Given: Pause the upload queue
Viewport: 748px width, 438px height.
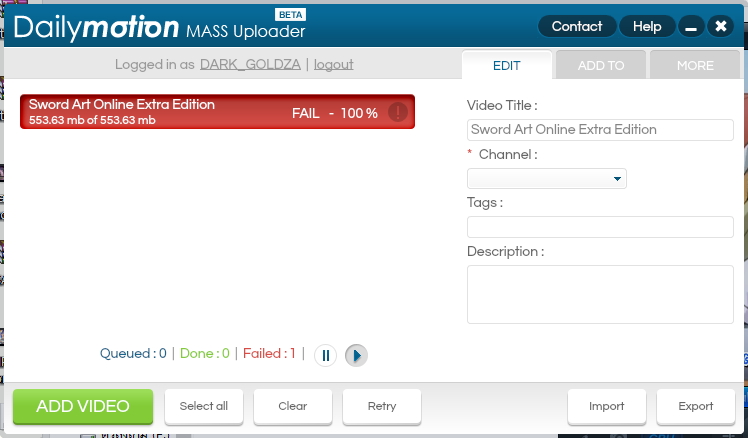Looking at the screenshot, I should click(x=326, y=355).
